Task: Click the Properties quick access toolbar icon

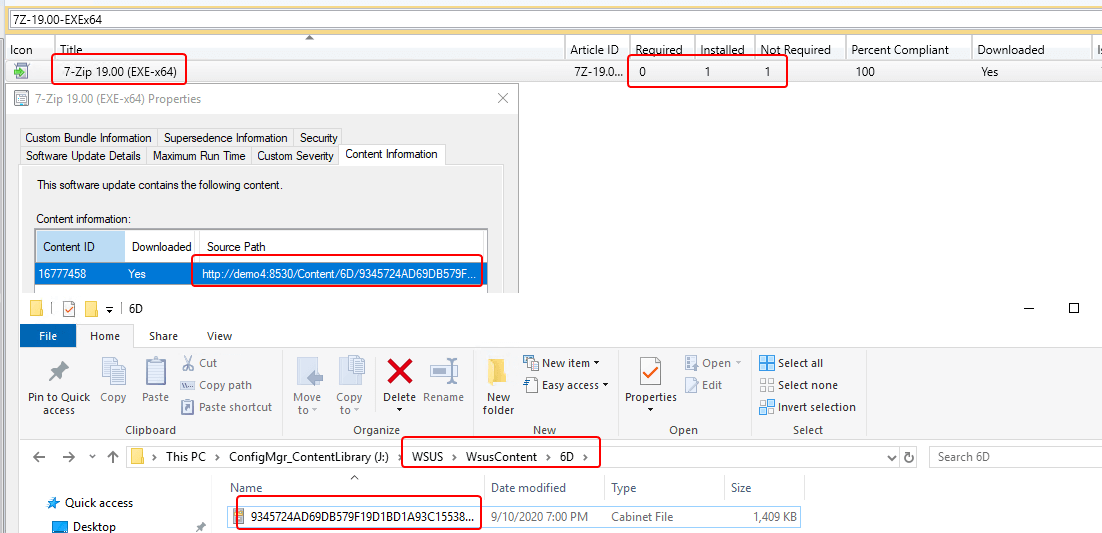Action: pyautogui.click(x=68, y=309)
